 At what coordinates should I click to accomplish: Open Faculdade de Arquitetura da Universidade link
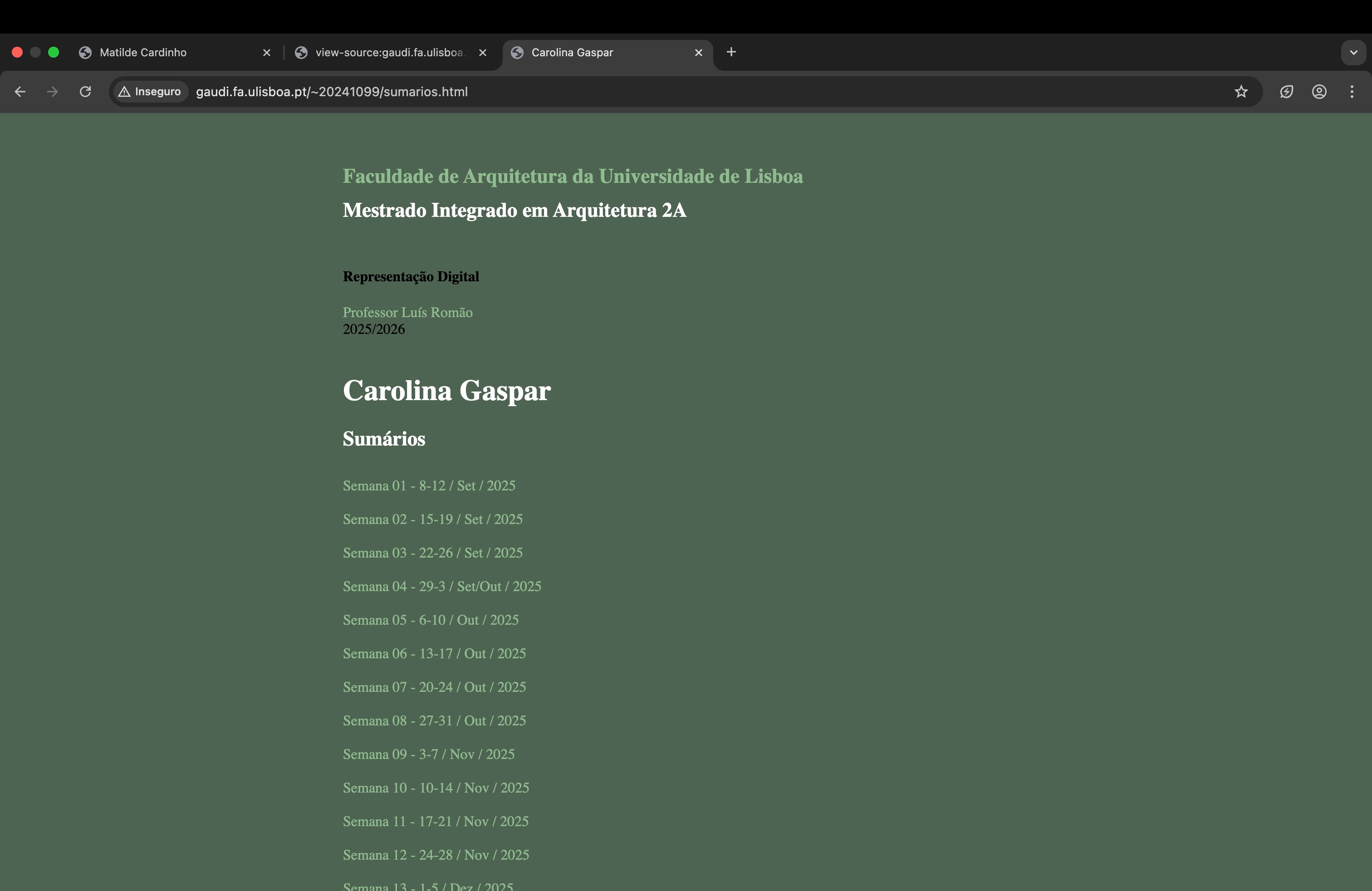point(573,176)
